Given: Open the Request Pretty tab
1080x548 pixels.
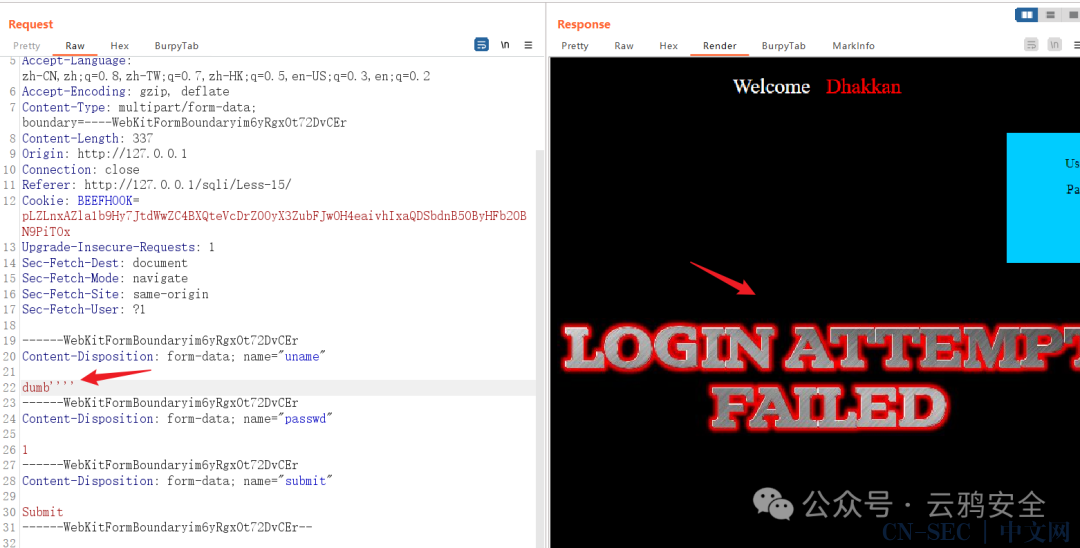Looking at the screenshot, I should pyautogui.click(x=27, y=46).
